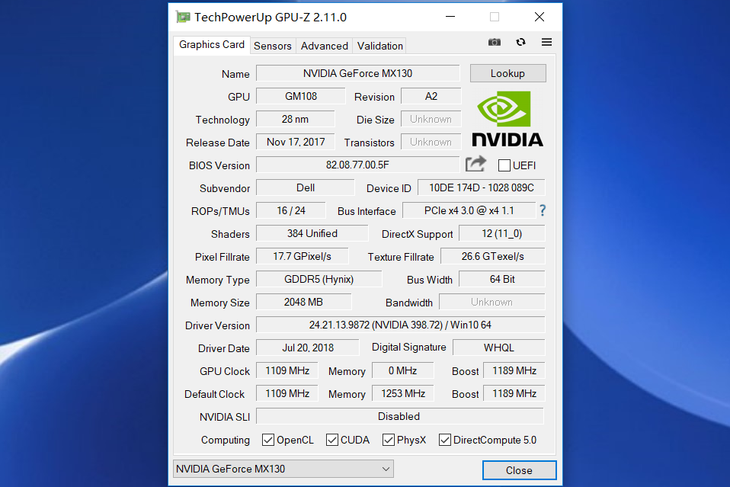
Task: Click the Driver Version label
Action: (x=217, y=325)
